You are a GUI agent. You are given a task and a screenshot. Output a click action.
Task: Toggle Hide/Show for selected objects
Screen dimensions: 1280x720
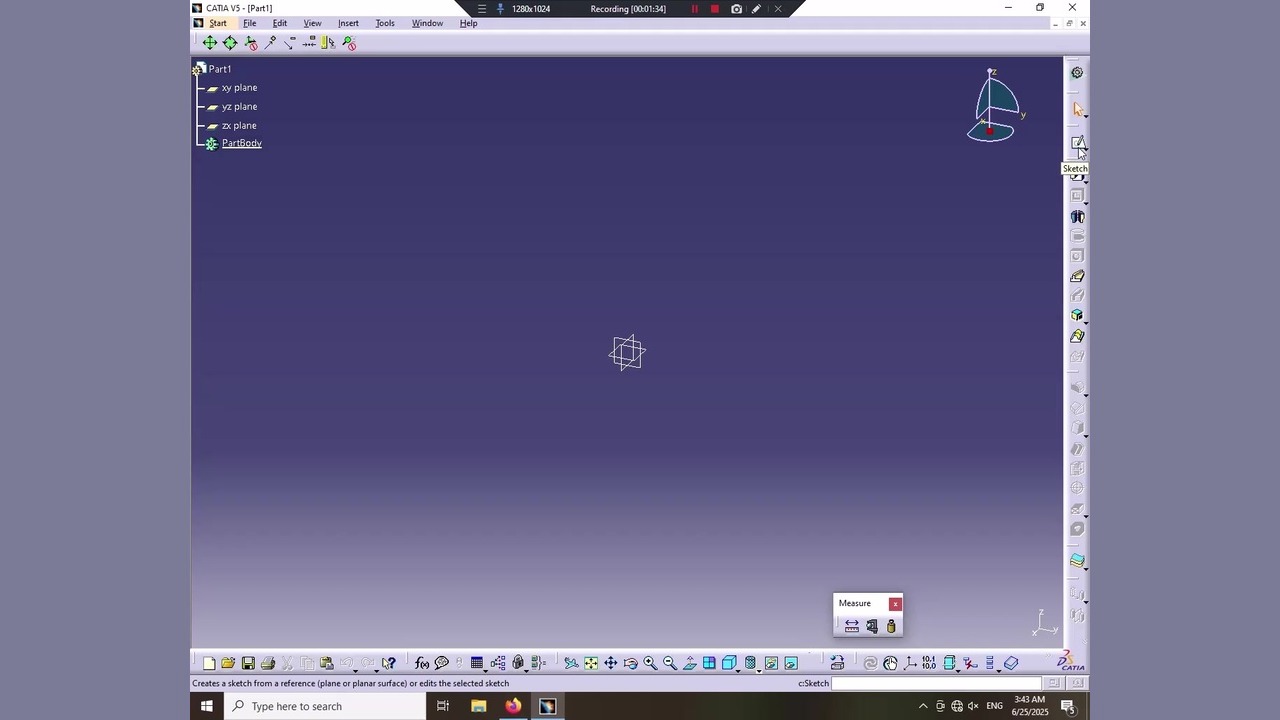[771, 663]
